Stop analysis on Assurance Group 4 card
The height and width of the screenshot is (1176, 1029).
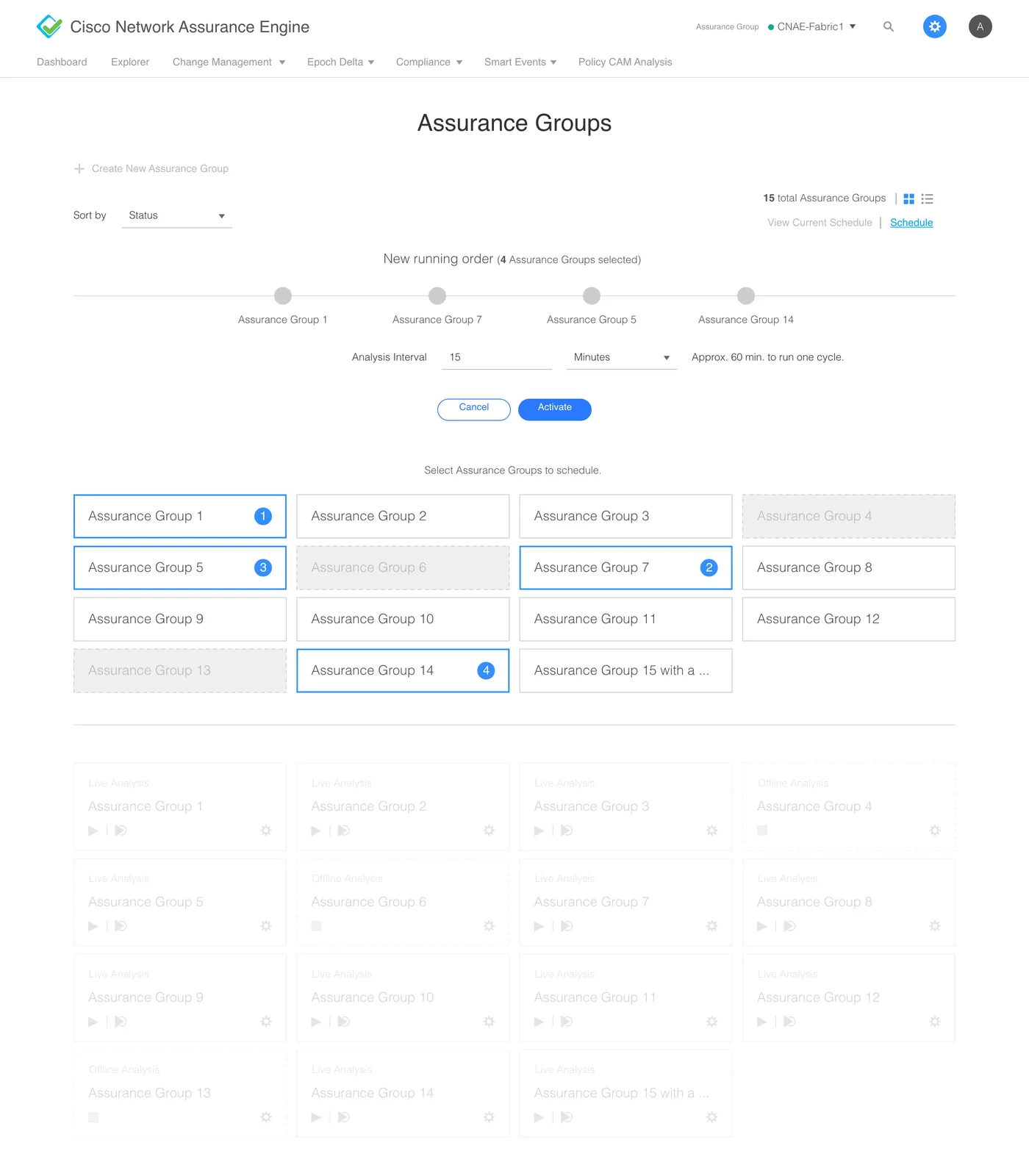(x=762, y=830)
